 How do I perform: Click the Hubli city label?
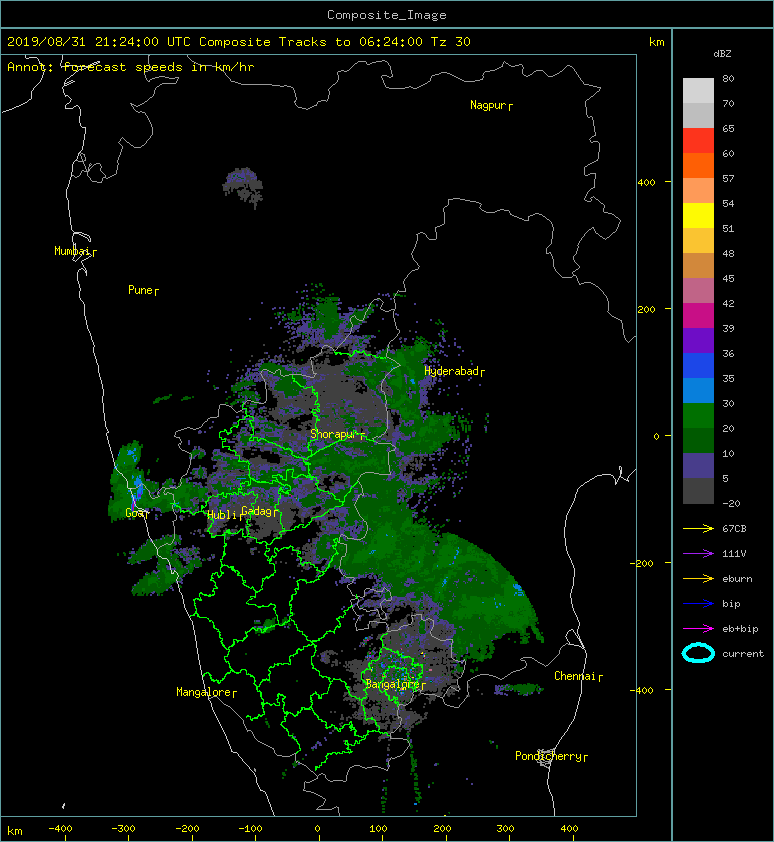[225, 515]
